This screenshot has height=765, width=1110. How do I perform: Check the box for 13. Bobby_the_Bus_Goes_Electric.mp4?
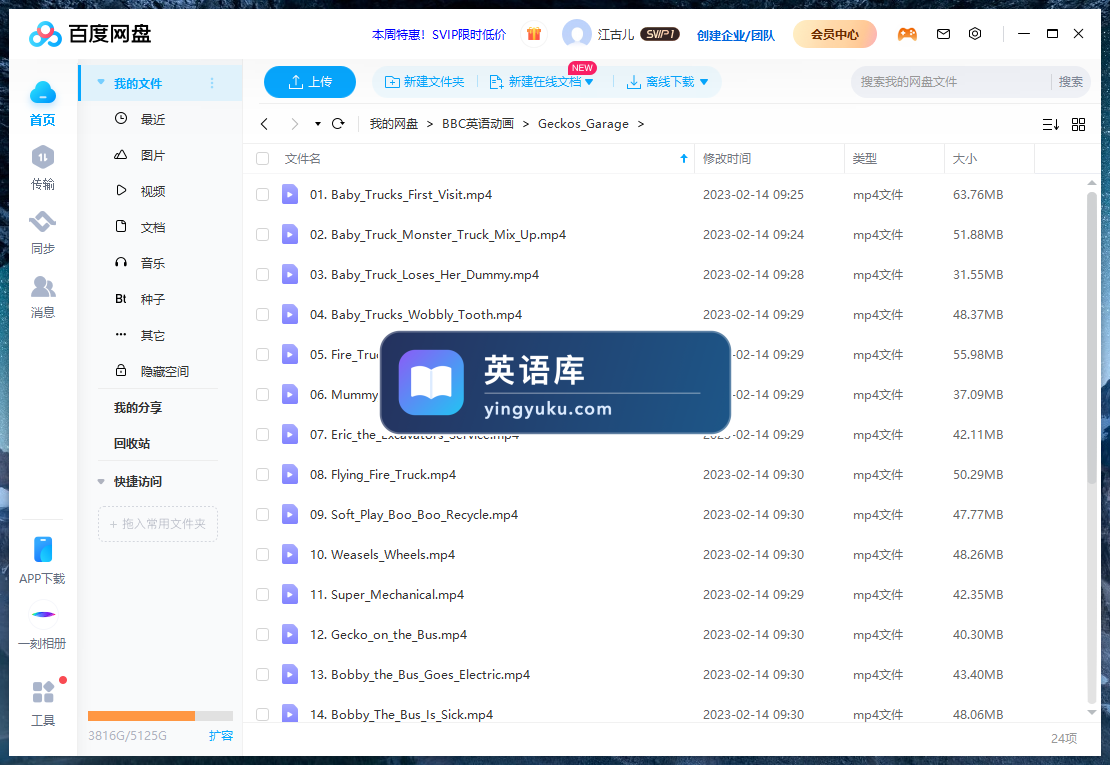[x=263, y=674]
